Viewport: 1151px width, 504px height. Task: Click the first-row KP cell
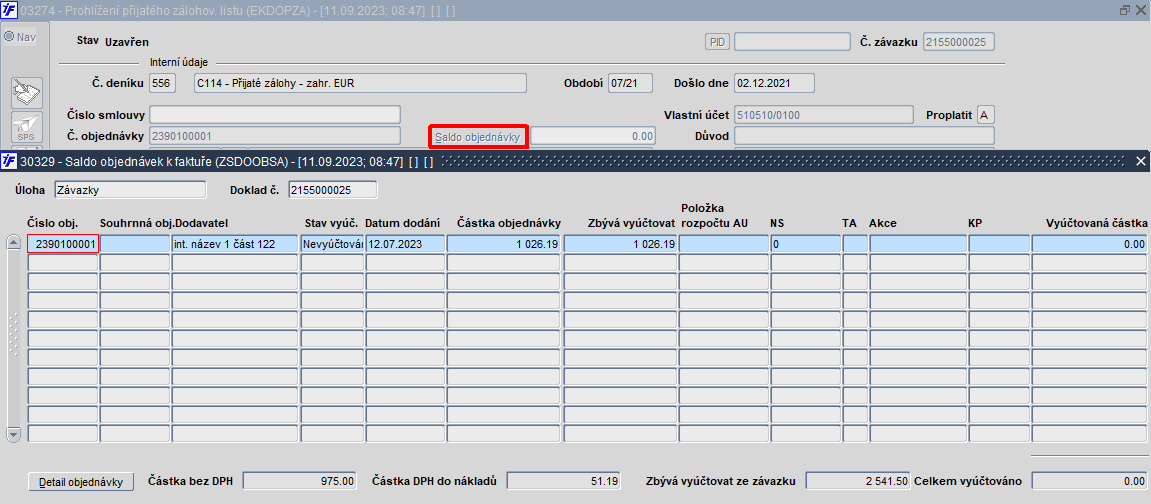tap(999, 244)
